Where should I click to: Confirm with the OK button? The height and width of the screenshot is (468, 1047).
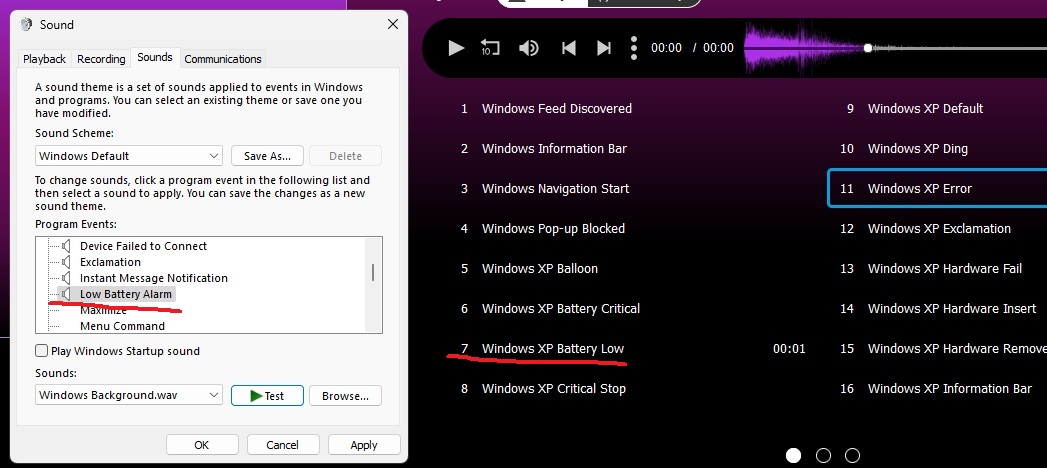point(202,445)
